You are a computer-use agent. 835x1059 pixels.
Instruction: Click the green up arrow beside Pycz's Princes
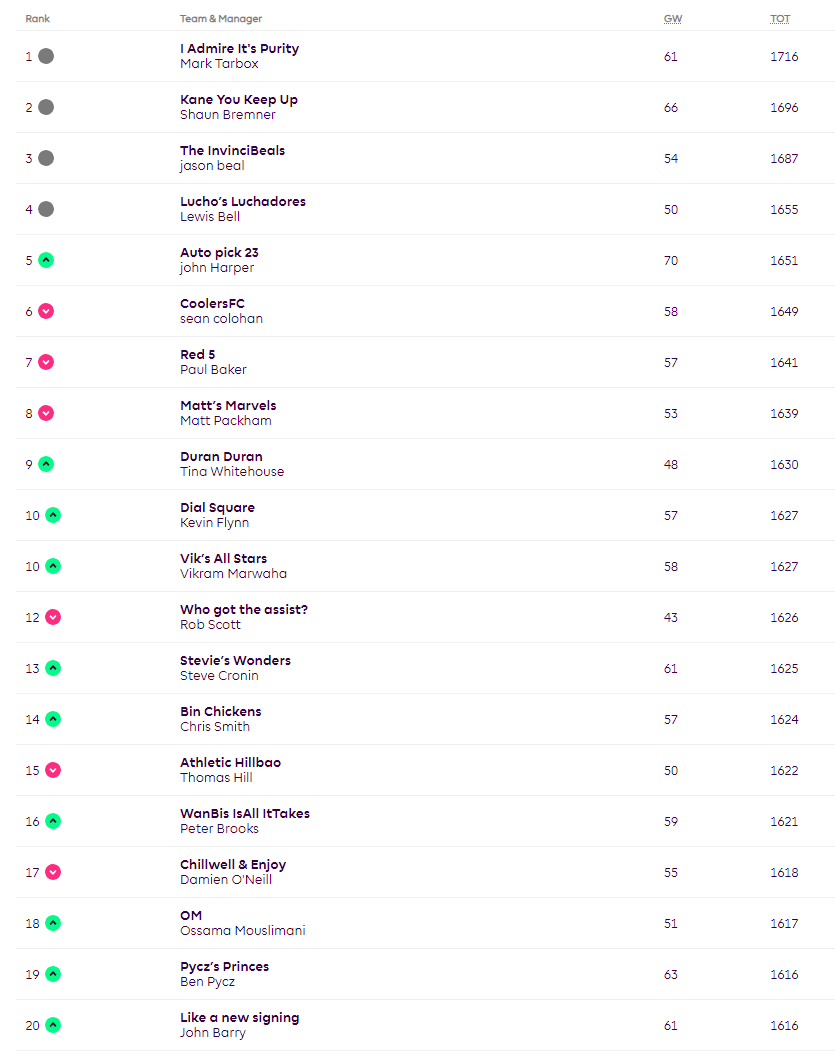pos(53,974)
